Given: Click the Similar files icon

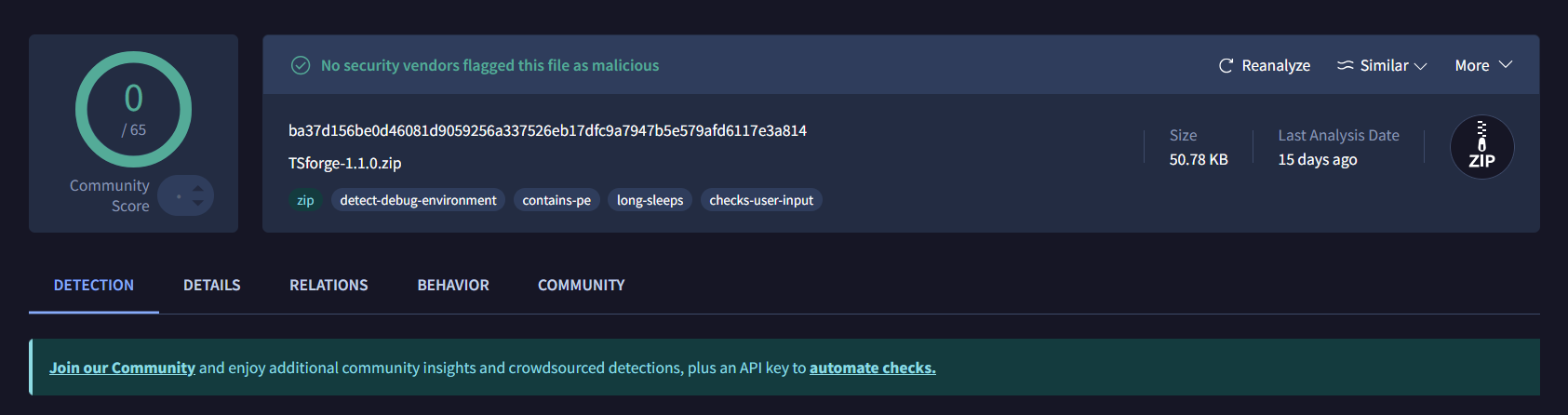Looking at the screenshot, I should click(1345, 66).
